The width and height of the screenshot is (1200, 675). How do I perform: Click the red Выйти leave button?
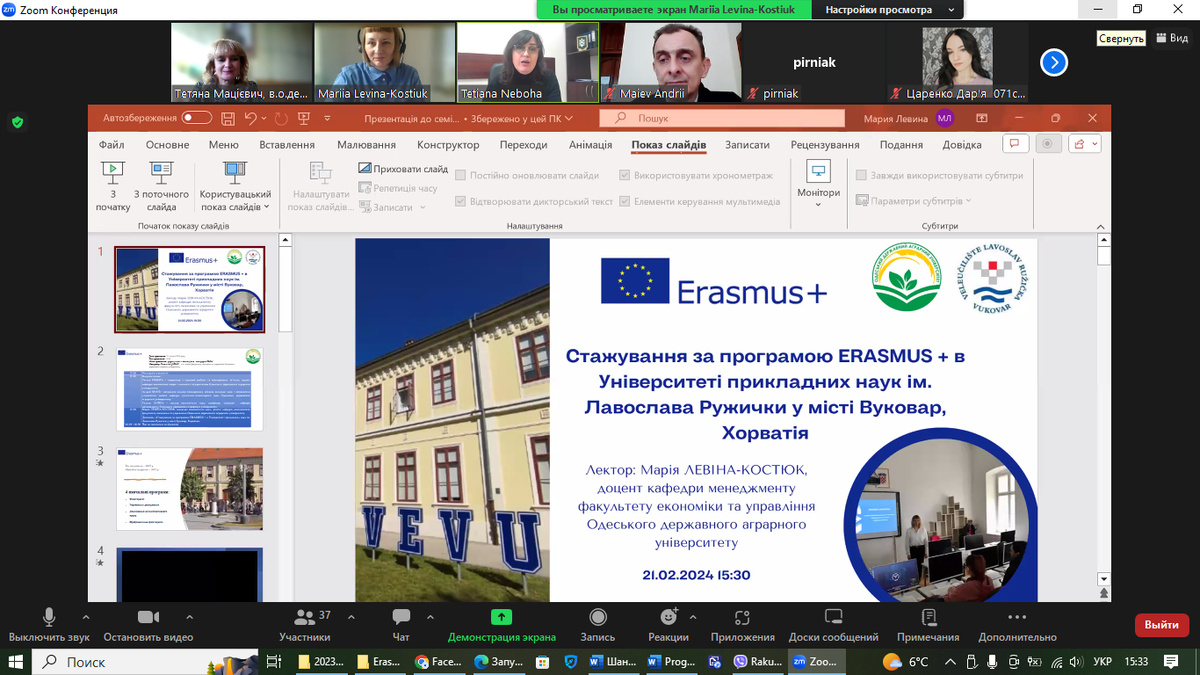[1161, 625]
